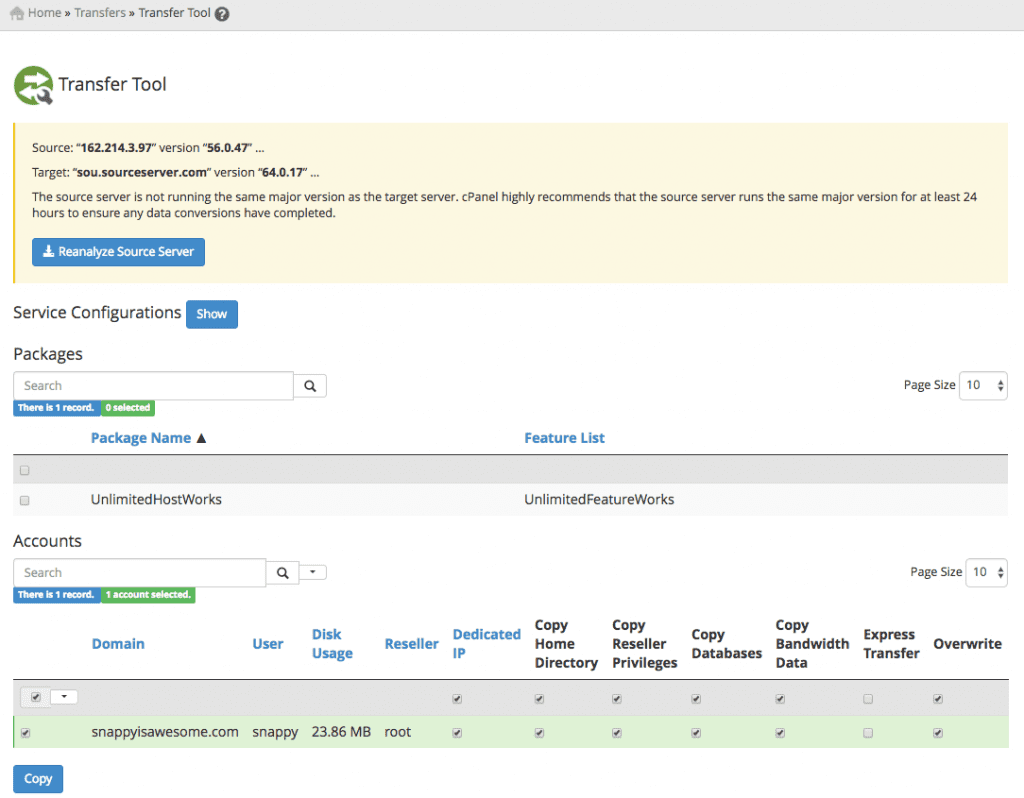Click the Packages search magnifier icon

pos(310,386)
